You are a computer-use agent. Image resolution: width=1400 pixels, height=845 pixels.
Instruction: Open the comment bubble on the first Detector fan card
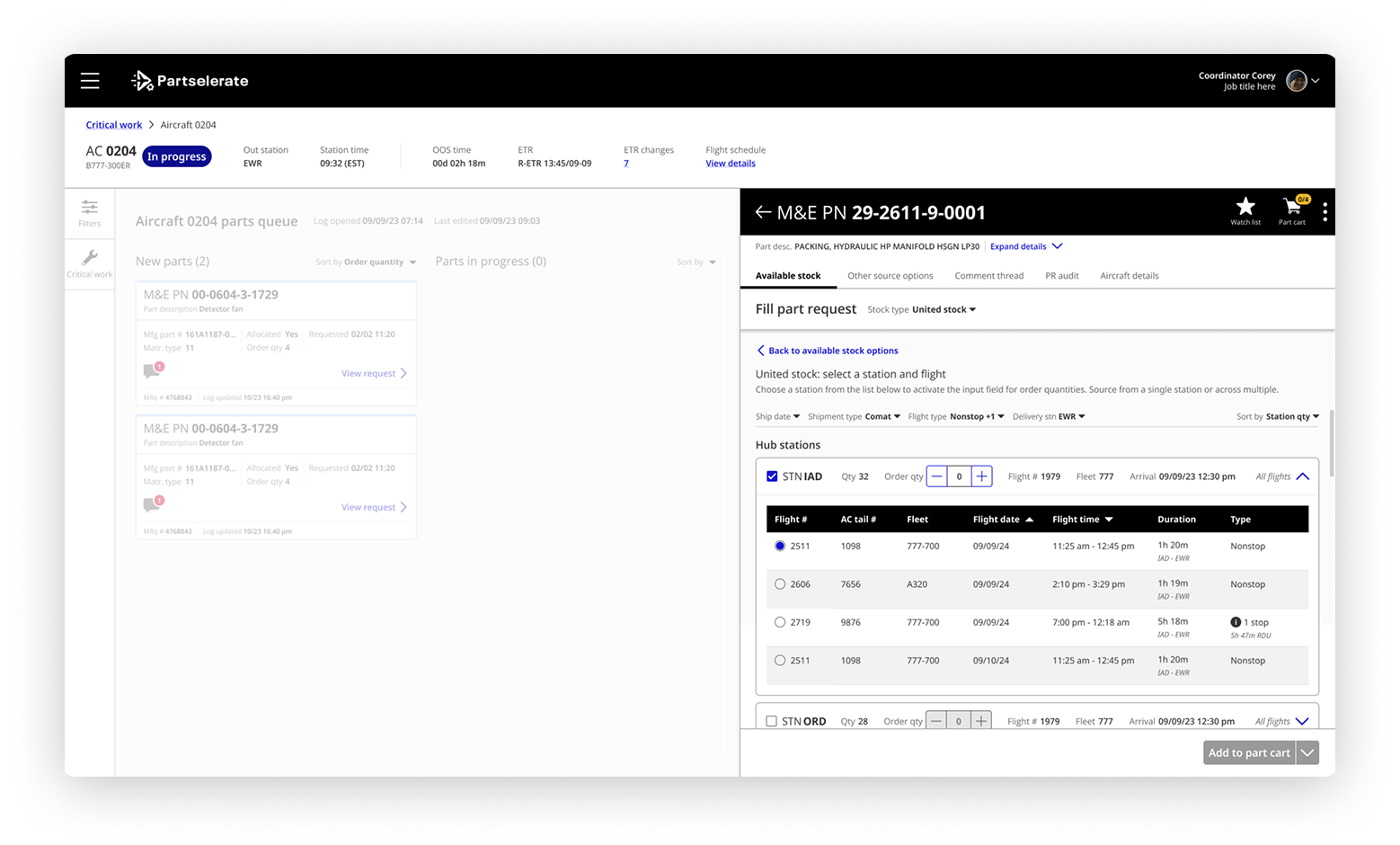(x=154, y=369)
